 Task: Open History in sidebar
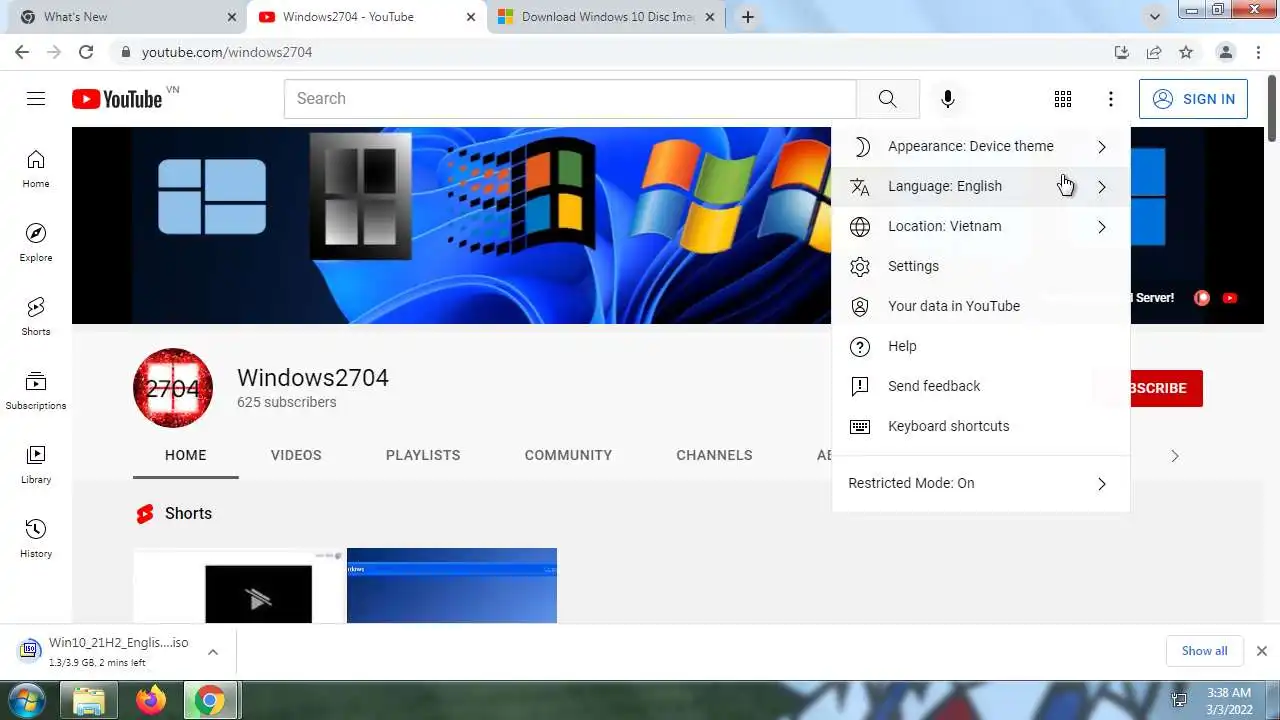pyautogui.click(x=36, y=539)
